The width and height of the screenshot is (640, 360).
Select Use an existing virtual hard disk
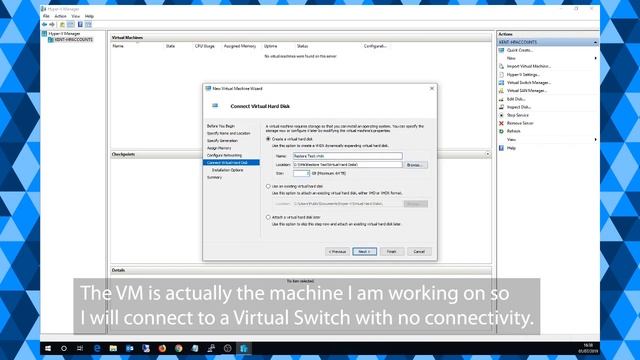pos(268,186)
